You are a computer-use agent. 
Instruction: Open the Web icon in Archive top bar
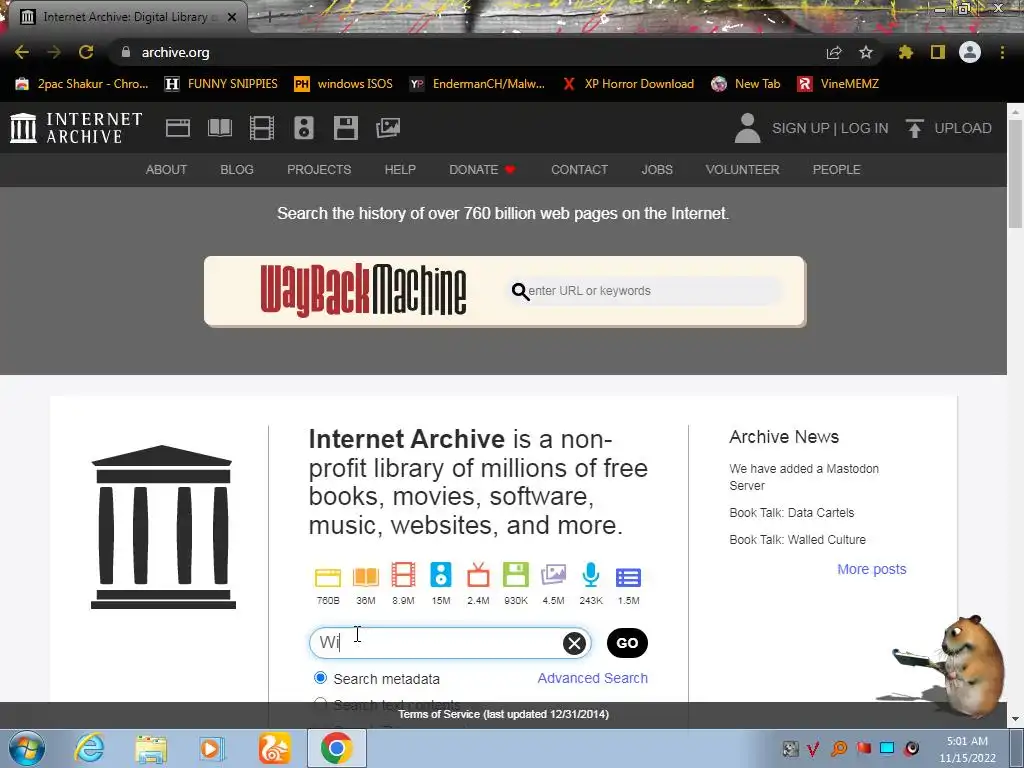click(x=178, y=128)
